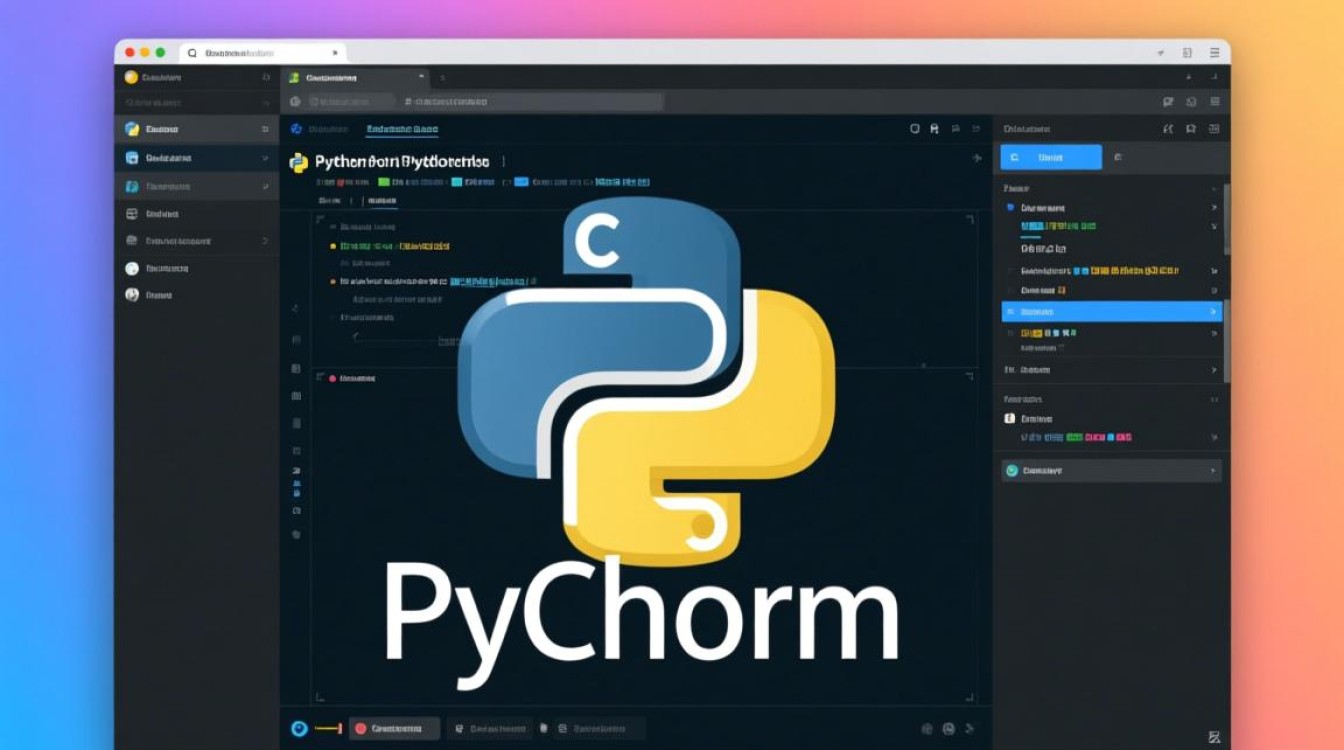1344x750 pixels.
Task: Click the red-dot button in the bottom bar
Action: pos(394,729)
